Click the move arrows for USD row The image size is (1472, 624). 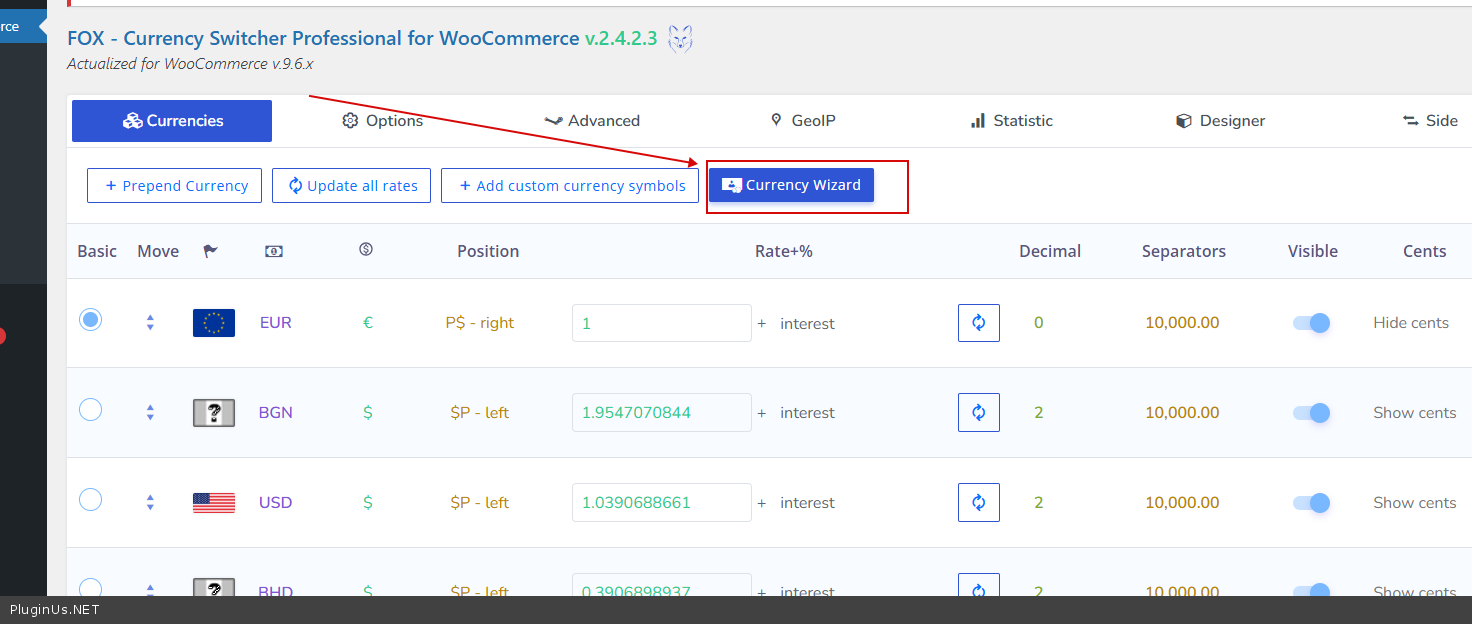point(150,502)
